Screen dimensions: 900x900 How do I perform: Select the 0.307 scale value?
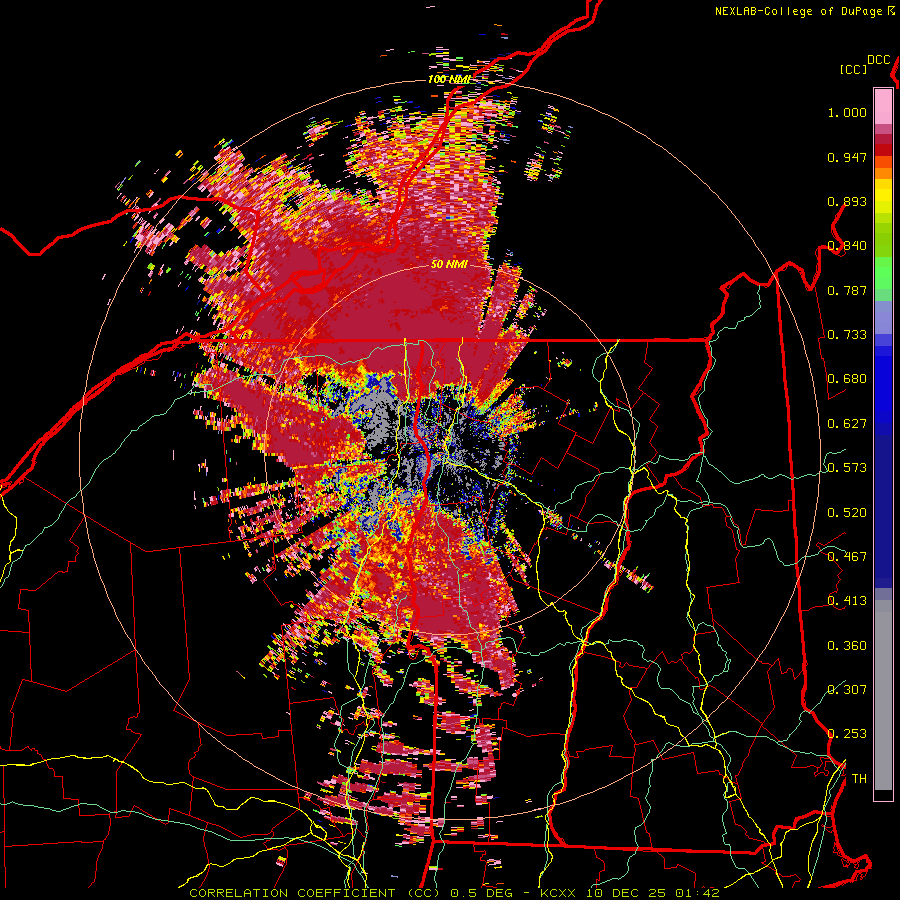tap(847, 690)
